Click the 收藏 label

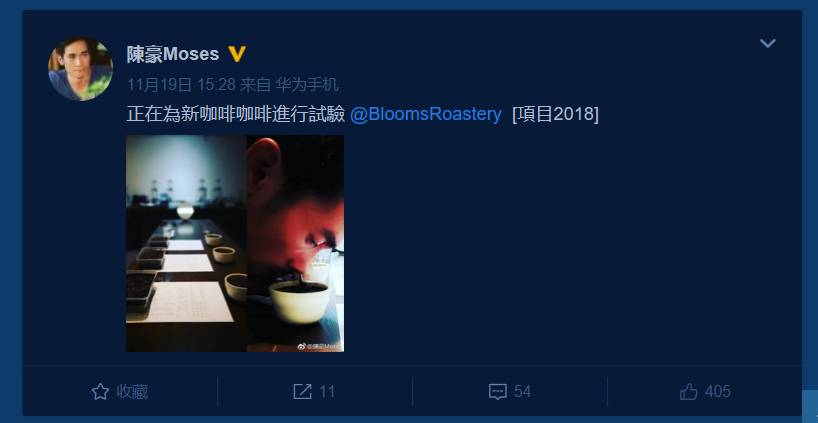pos(132,392)
